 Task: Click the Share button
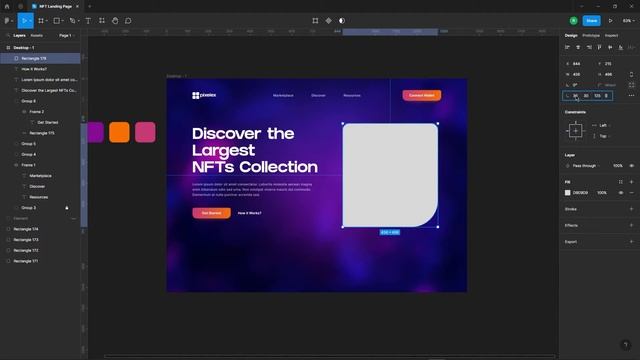(x=591, y=21)
